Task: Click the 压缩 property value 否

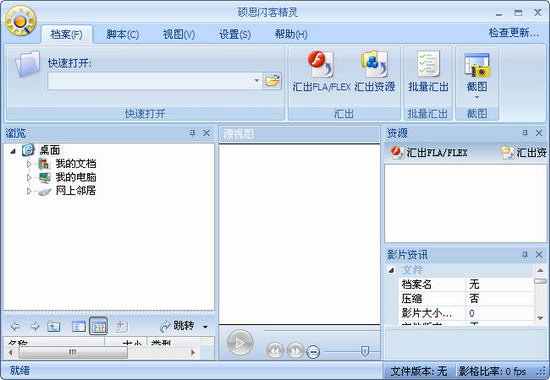Action: click(x=499, y=299)
